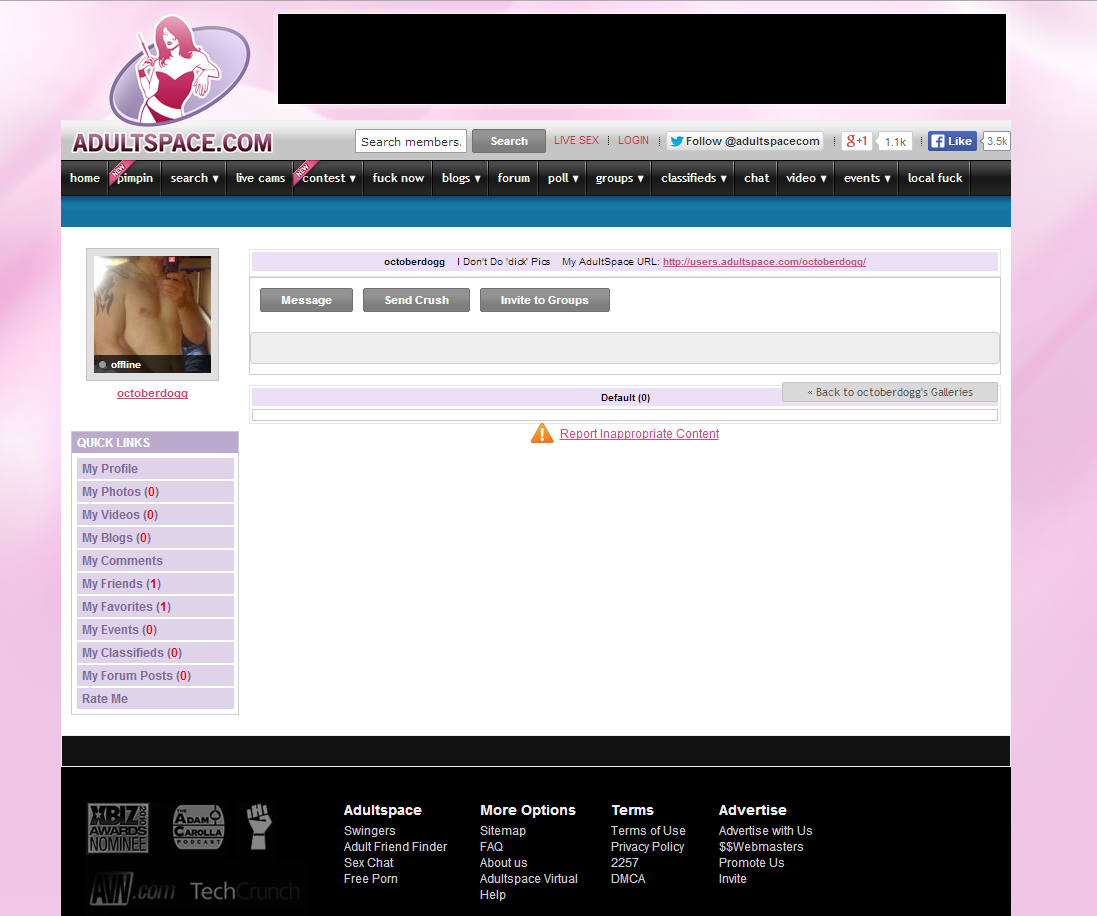Click the Twitter Follow @adultspacecom button

744,141
